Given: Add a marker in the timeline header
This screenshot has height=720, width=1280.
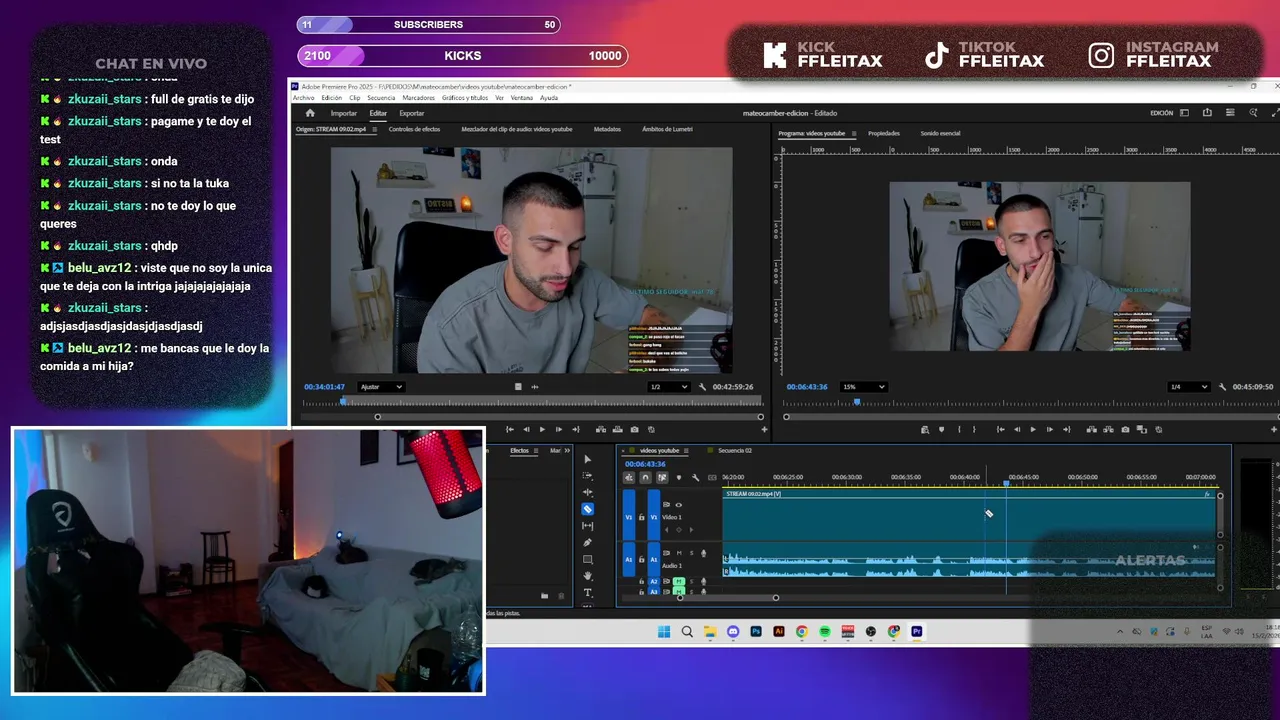Looking at the screenshot, I should pyautogui.click(x=679, y=478).
